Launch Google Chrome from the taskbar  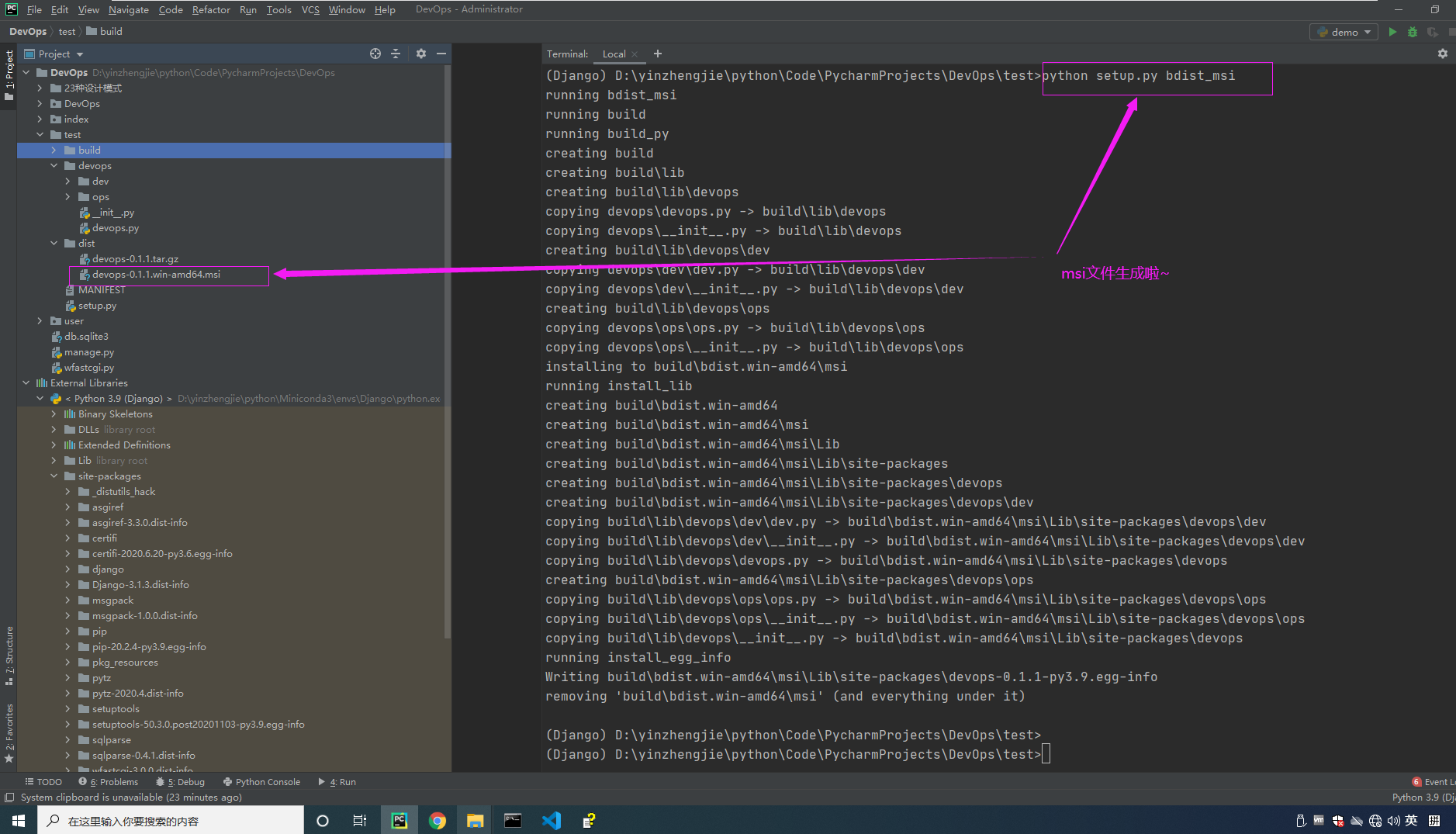click(x=437, y=819)
